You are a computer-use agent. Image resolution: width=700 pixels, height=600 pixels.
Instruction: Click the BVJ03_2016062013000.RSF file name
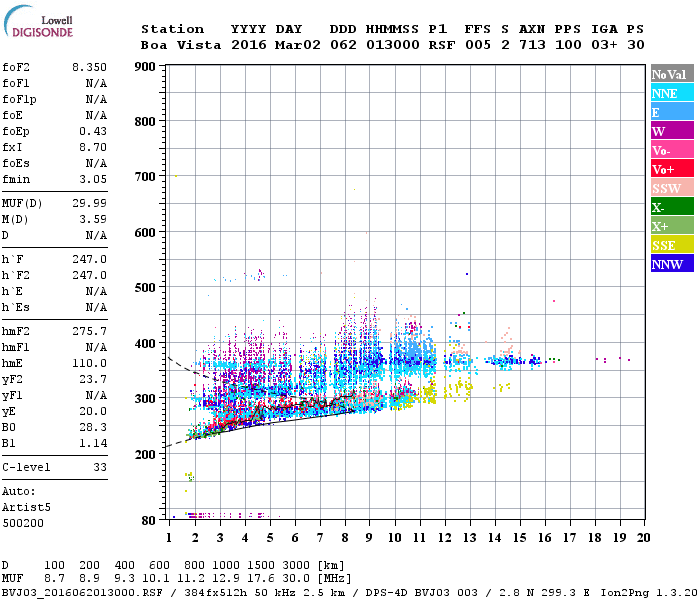coord(82,593)
